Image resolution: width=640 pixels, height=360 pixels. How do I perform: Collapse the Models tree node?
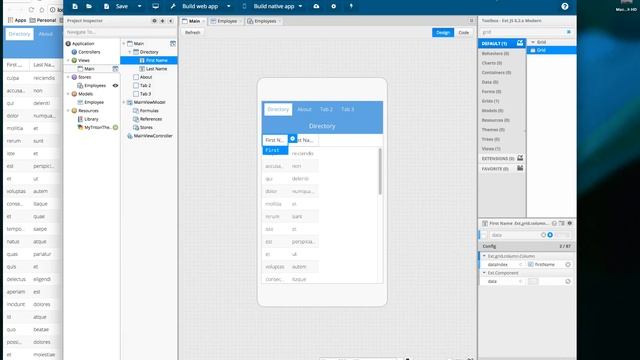pyautogui.click(x=68, y=94)
